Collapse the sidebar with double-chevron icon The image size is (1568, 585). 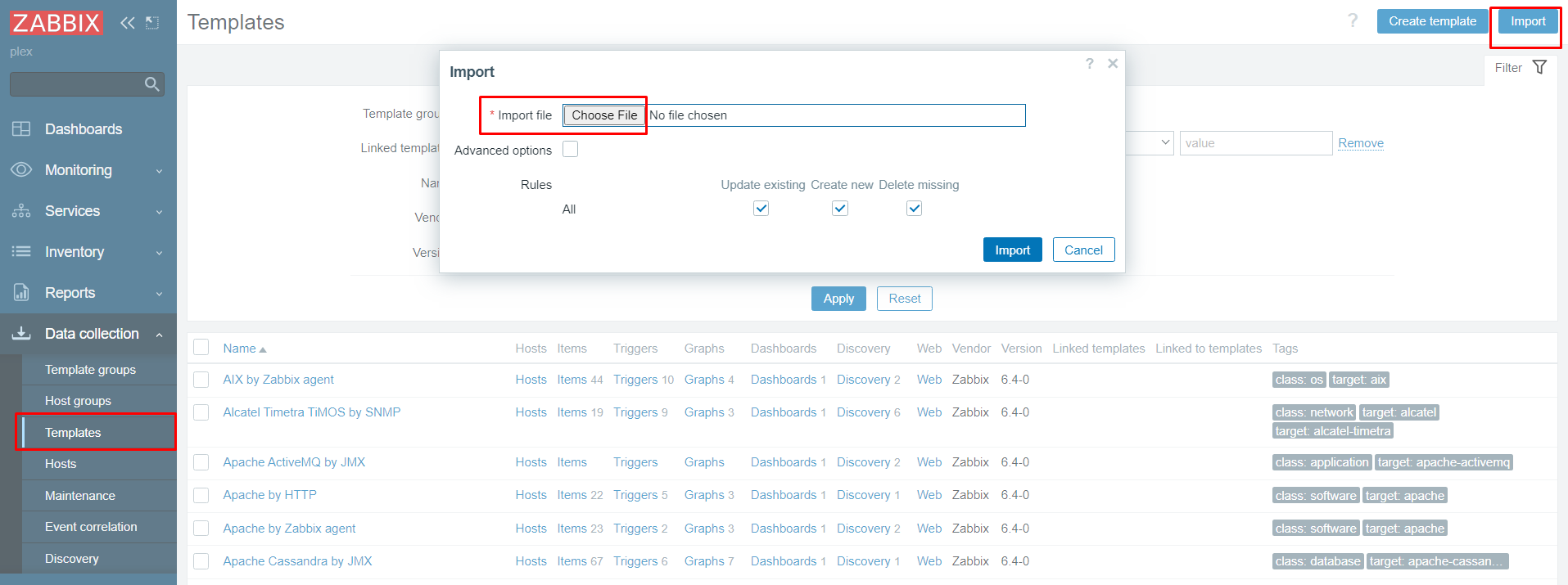127,23
